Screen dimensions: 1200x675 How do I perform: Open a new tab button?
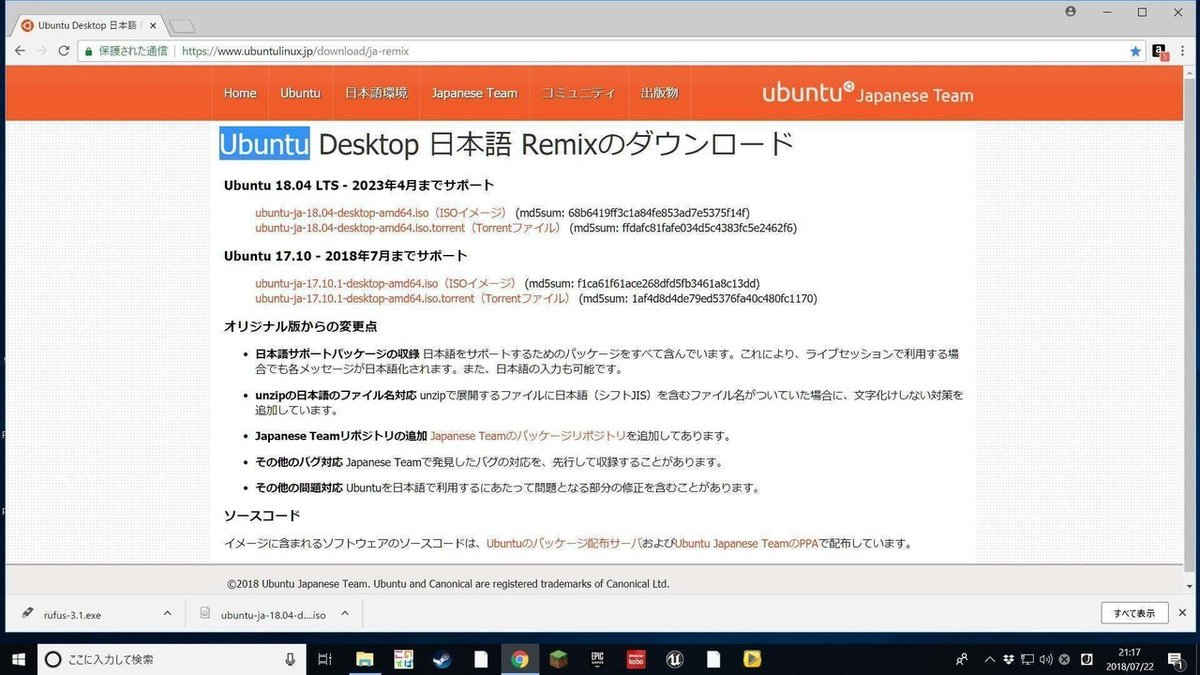tap(182, 26)
